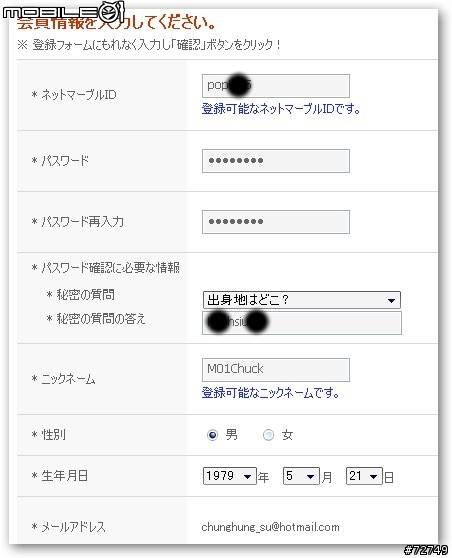
Task: Click the 男 label text
Action: (231, 435)
